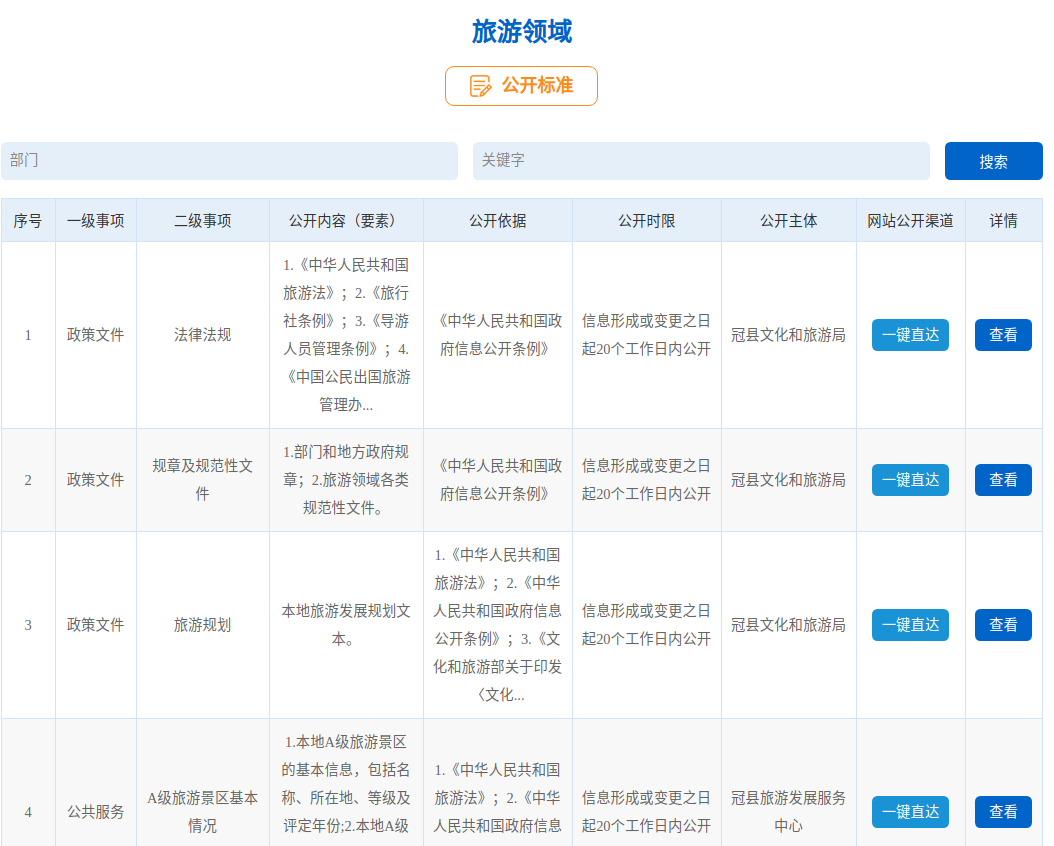Click the 公开标准 document icon
The image size is (1054, 846).
click(x=480, y=86)
